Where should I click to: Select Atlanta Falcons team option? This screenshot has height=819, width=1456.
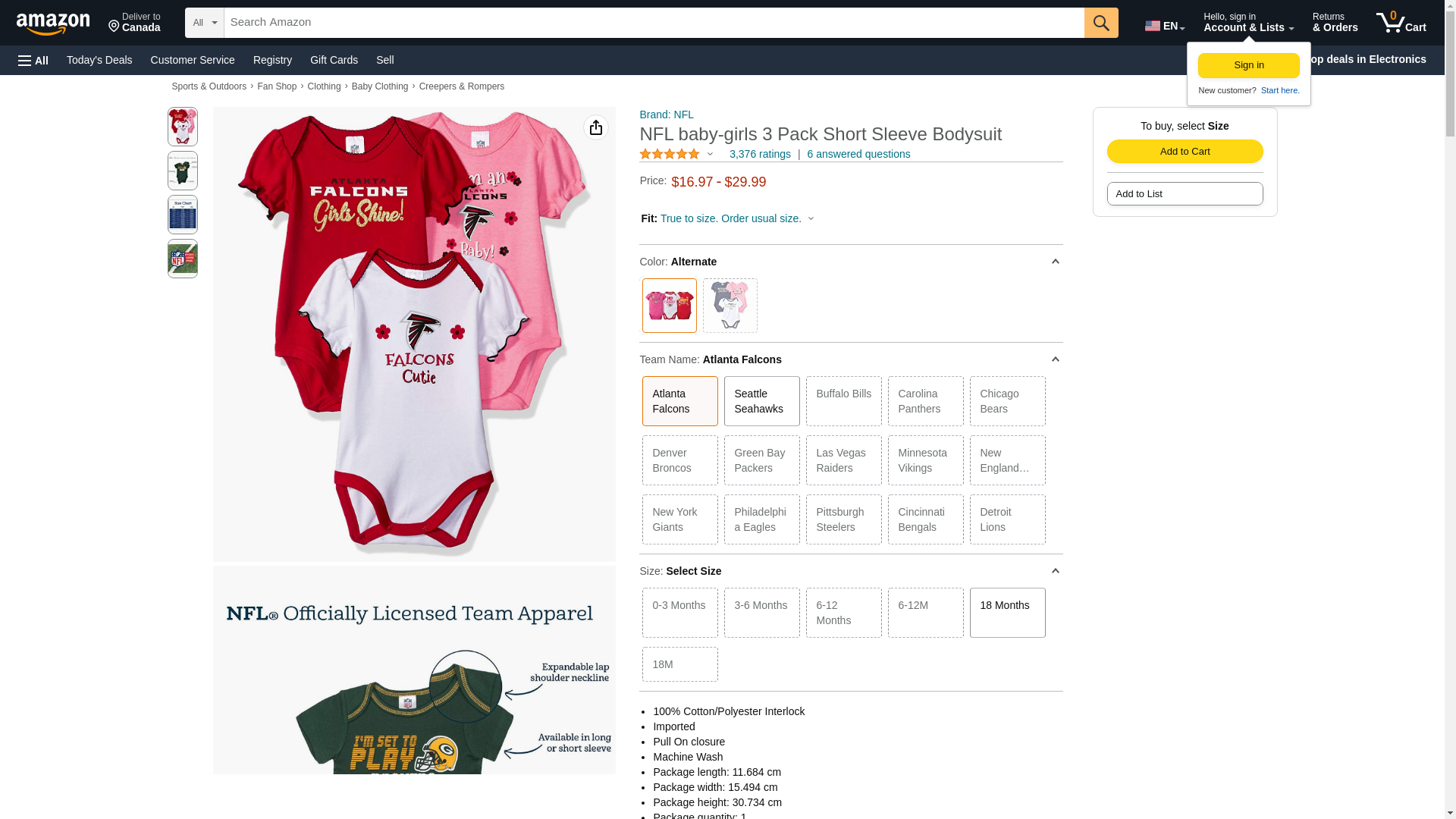click(679, 401)
